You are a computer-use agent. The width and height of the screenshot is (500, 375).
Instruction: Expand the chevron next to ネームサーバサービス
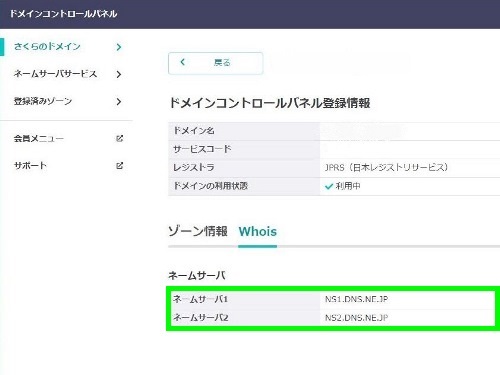(x=119, y=74)
